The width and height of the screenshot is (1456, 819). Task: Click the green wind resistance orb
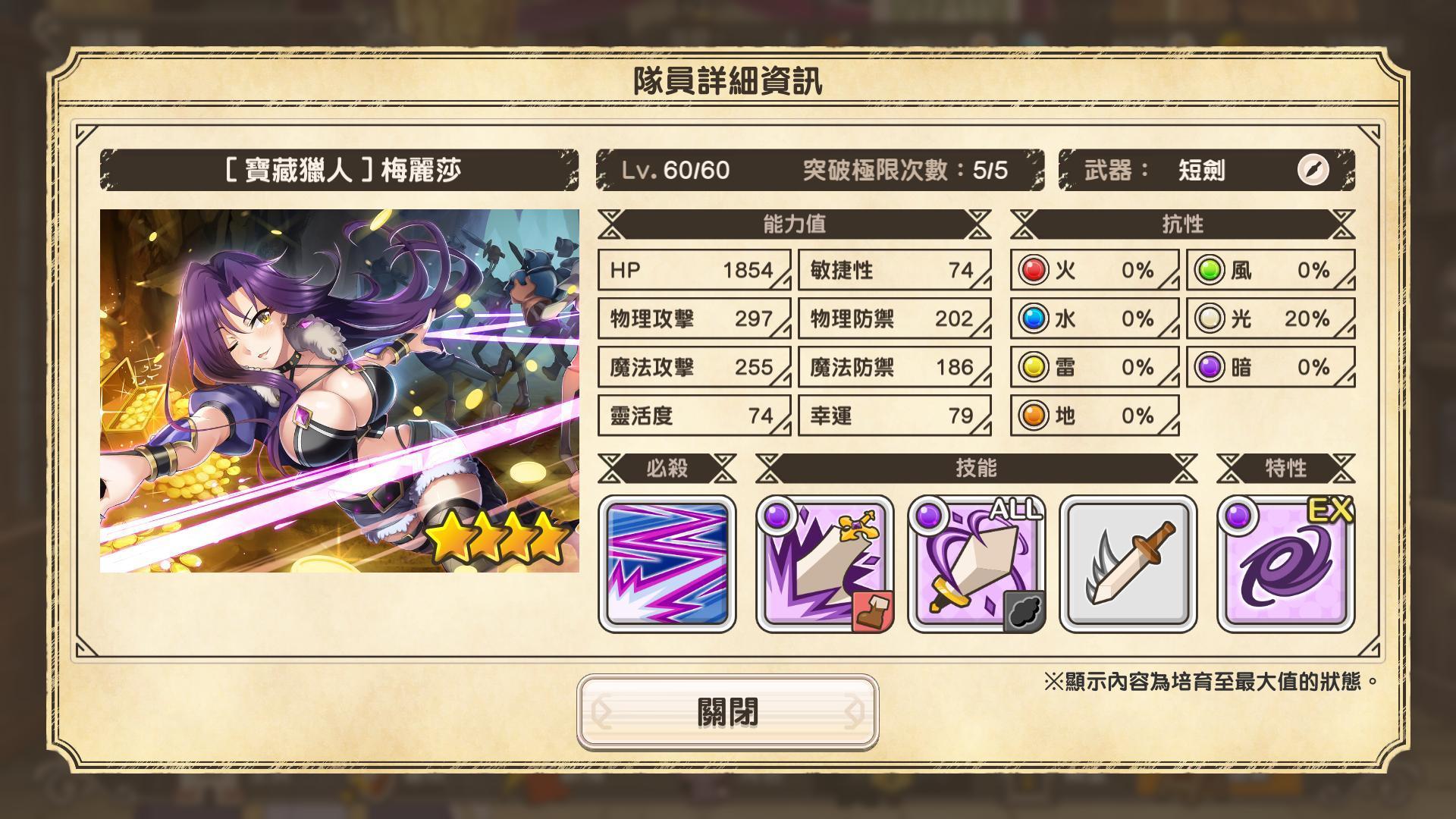tap(1210, 270)
